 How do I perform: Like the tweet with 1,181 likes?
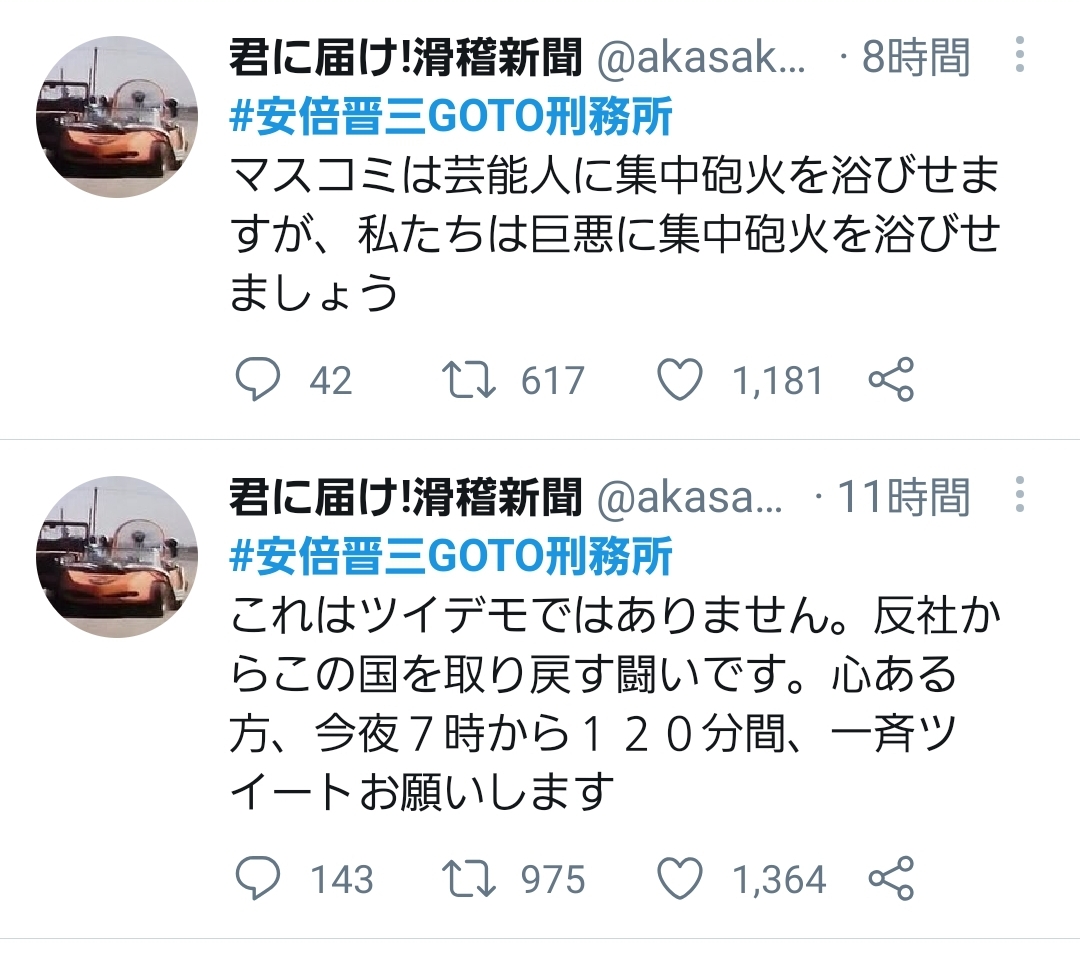tap(681, 380)
